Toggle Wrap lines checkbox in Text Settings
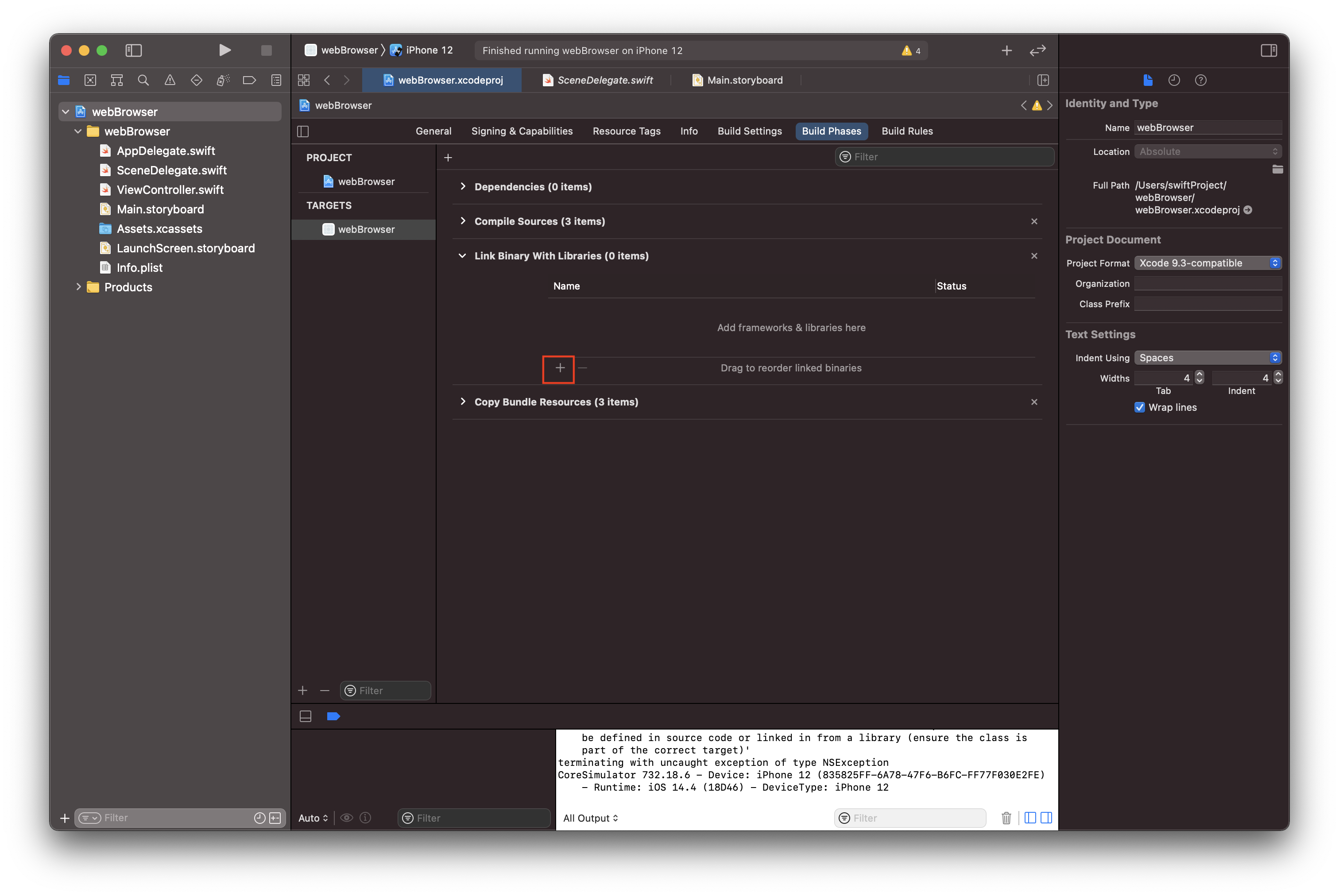Viewport: 1339px width, 896px height. (1139, 407)
